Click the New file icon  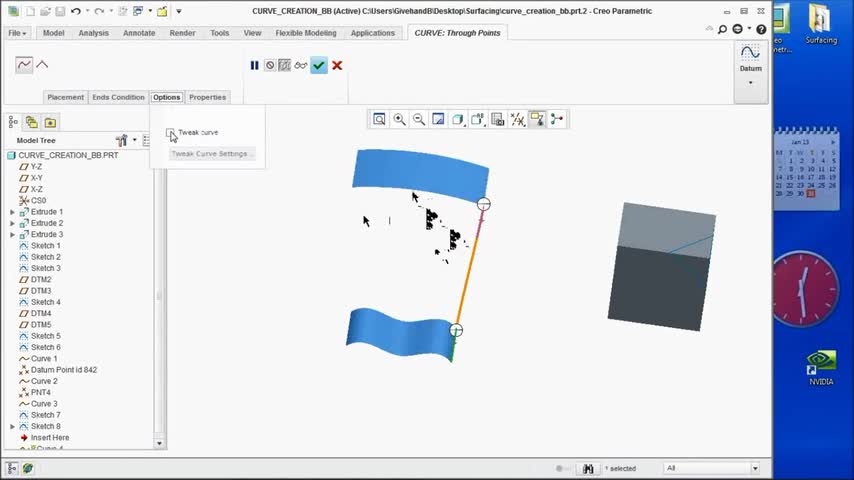tap(30, 11)
